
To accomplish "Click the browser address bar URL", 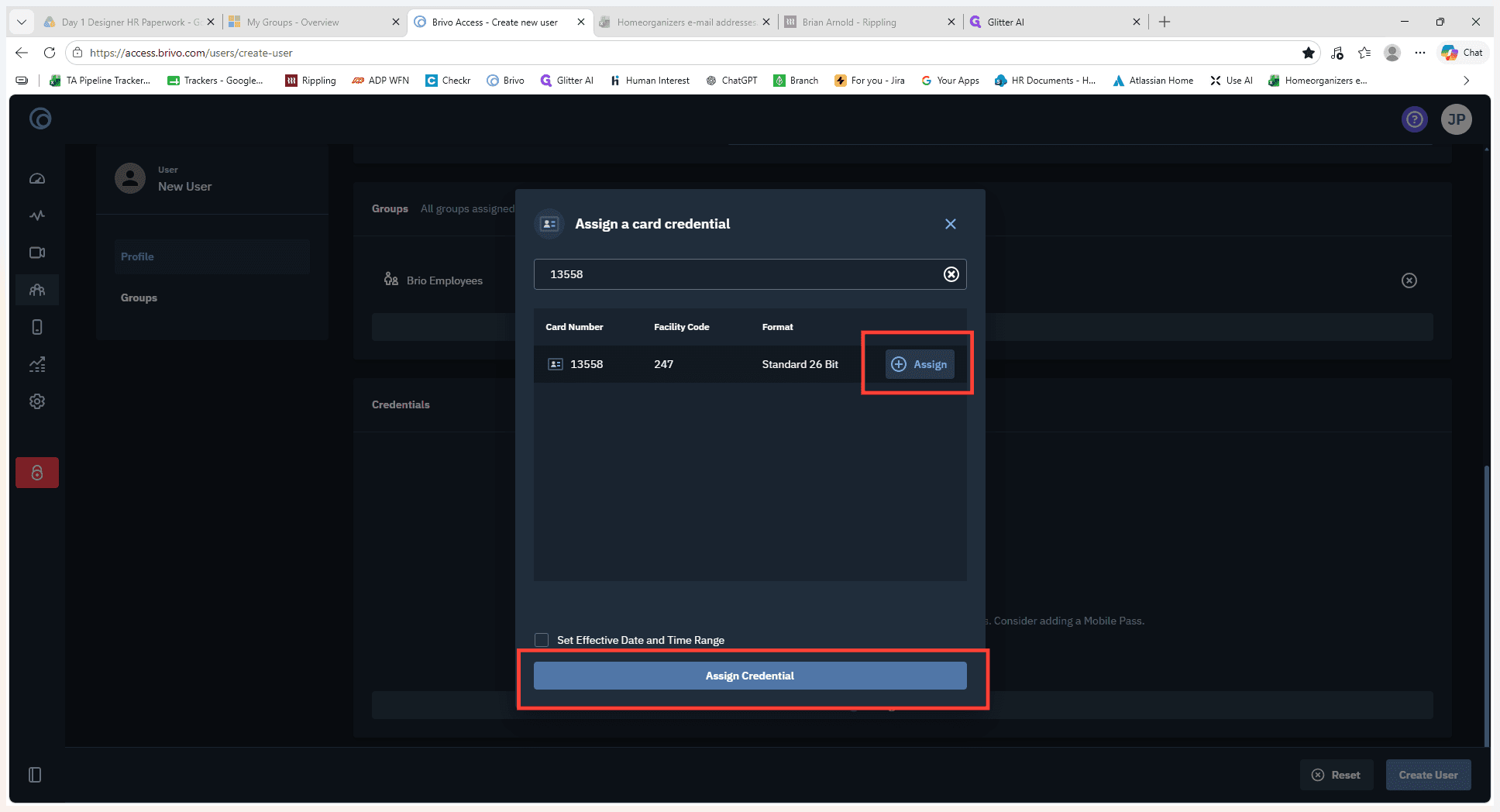I will point(191,53).
